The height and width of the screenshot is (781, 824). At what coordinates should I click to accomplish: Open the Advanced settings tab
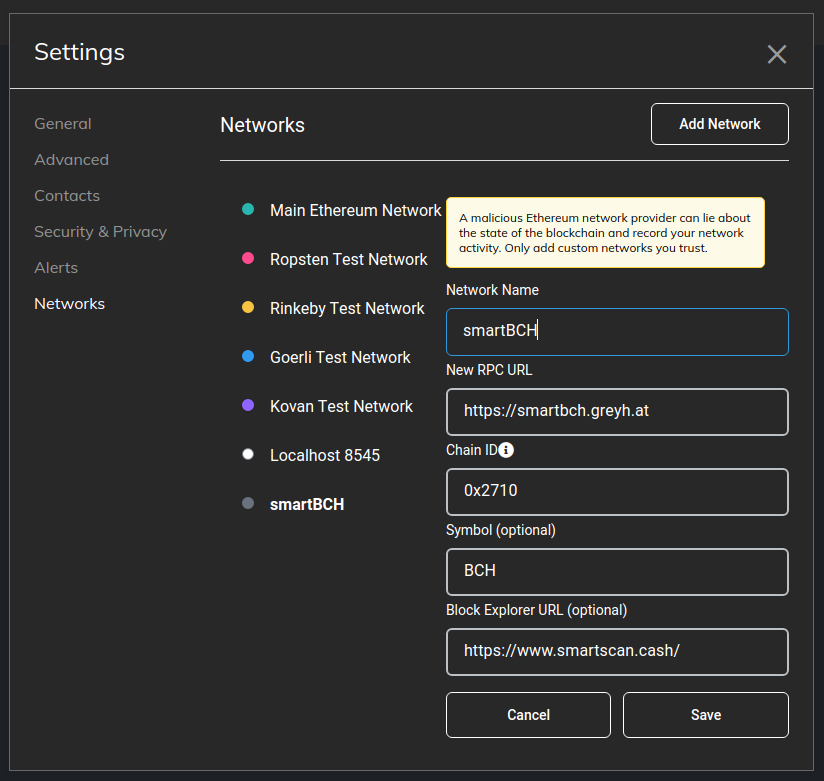[x=71, y=160]
